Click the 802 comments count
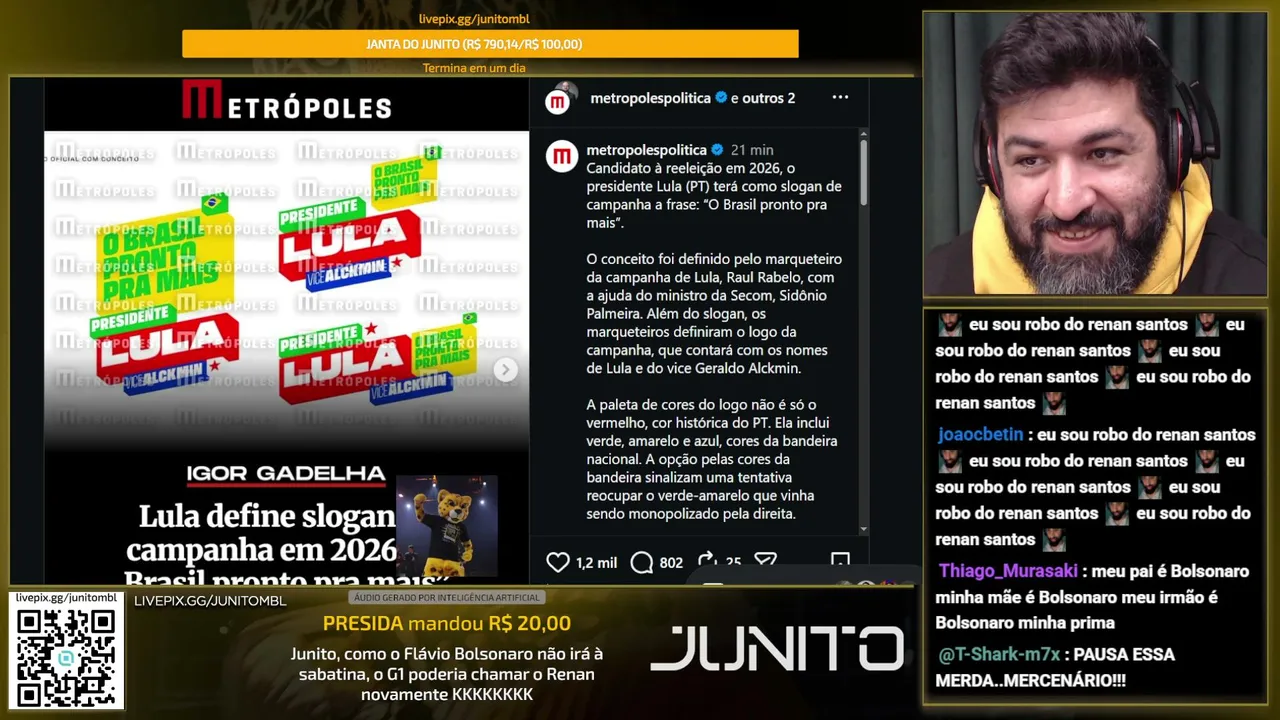 click(671, 563)
